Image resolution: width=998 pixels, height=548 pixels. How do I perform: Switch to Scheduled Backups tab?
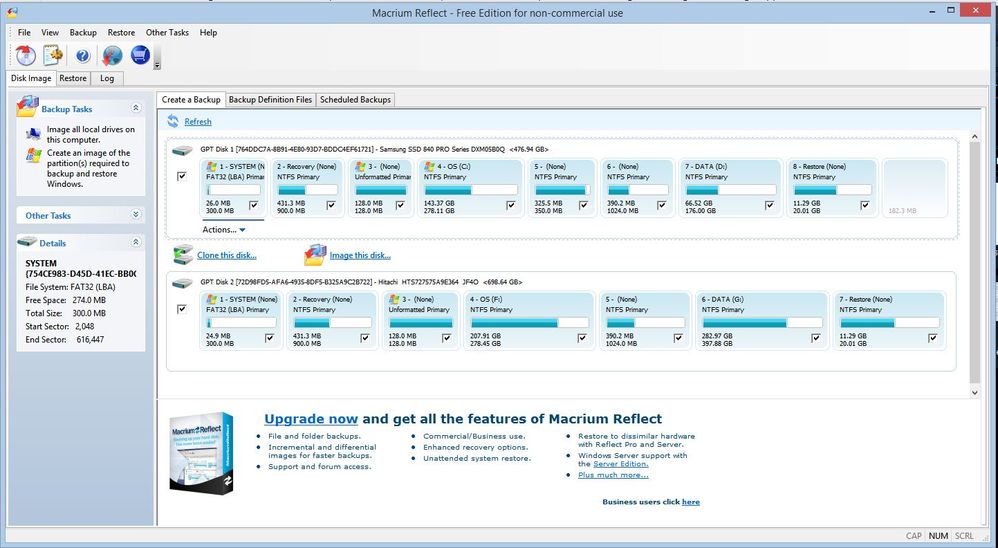tap(355, 100)
